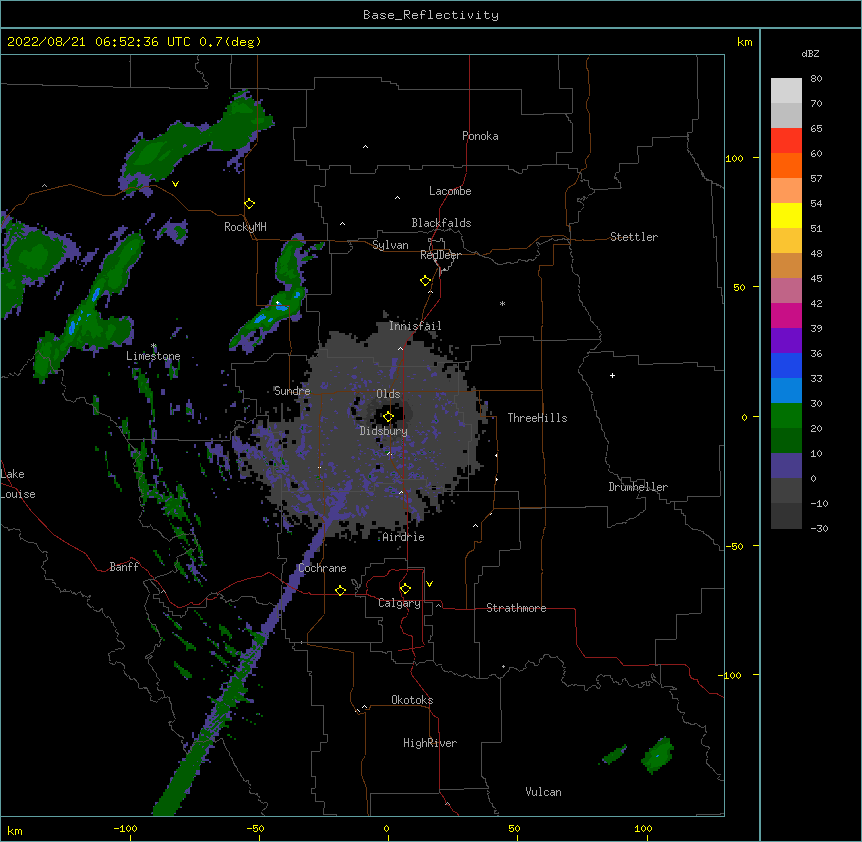Click the Sundre city label
Viewport: 862px width, 842px height.
click(292, 391)
